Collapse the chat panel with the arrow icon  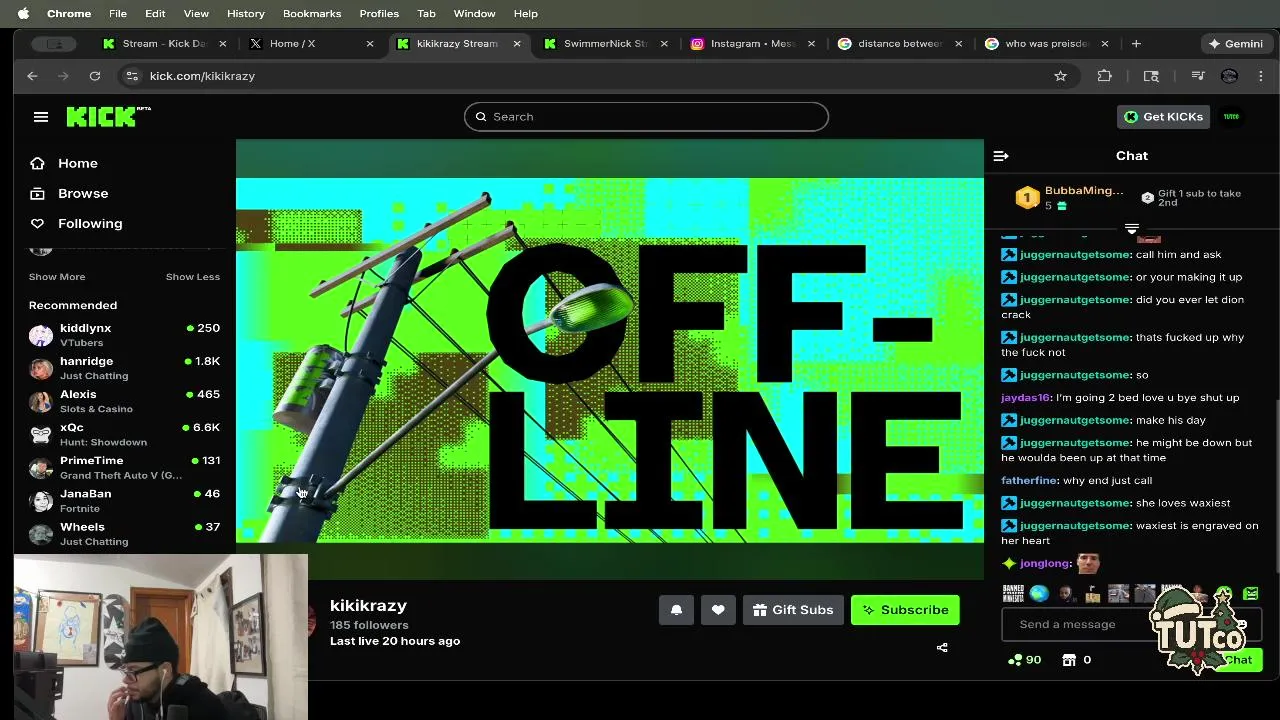tap(1001, 156)
